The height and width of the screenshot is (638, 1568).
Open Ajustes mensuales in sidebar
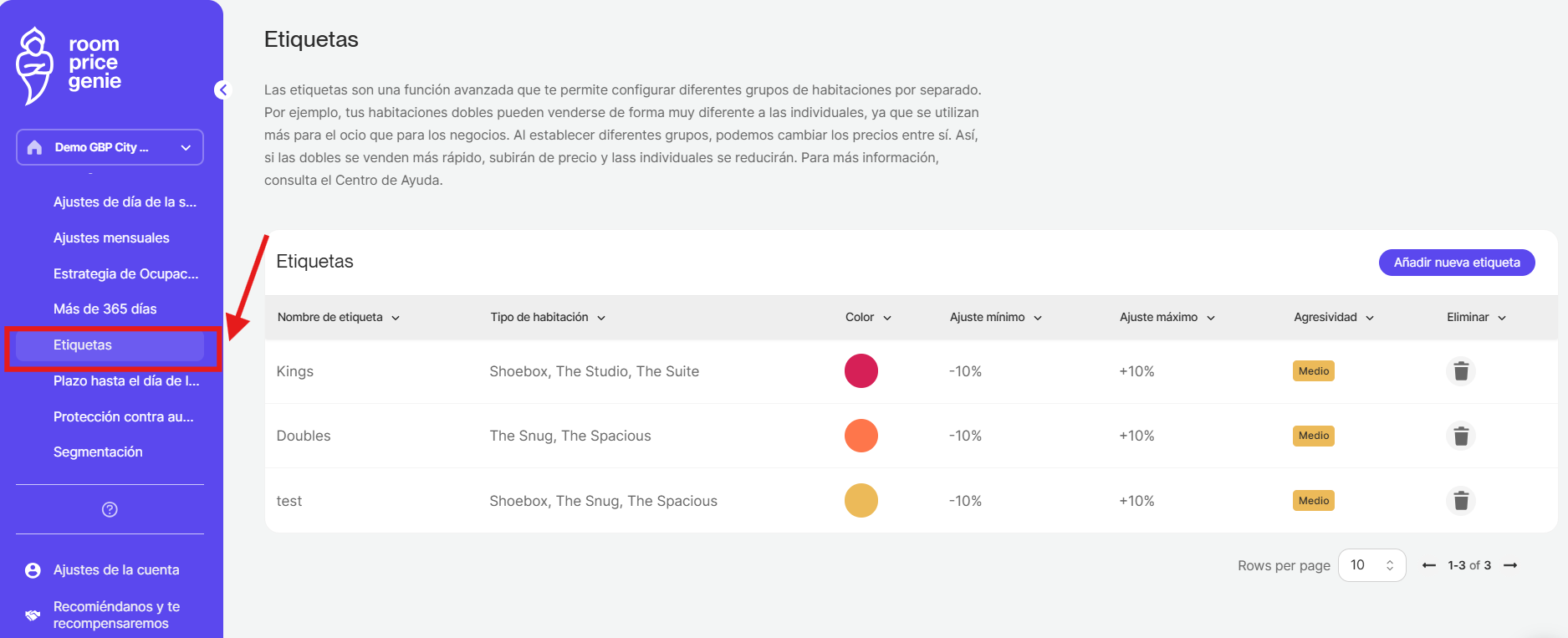pyautogui.click(x=111, y=238)
